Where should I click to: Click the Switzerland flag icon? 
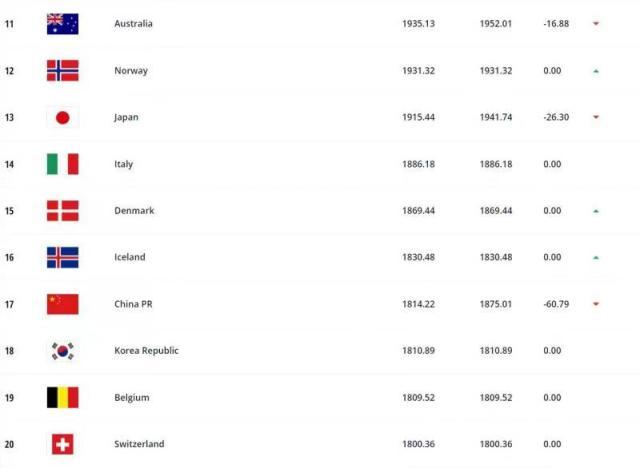(62, 444)
